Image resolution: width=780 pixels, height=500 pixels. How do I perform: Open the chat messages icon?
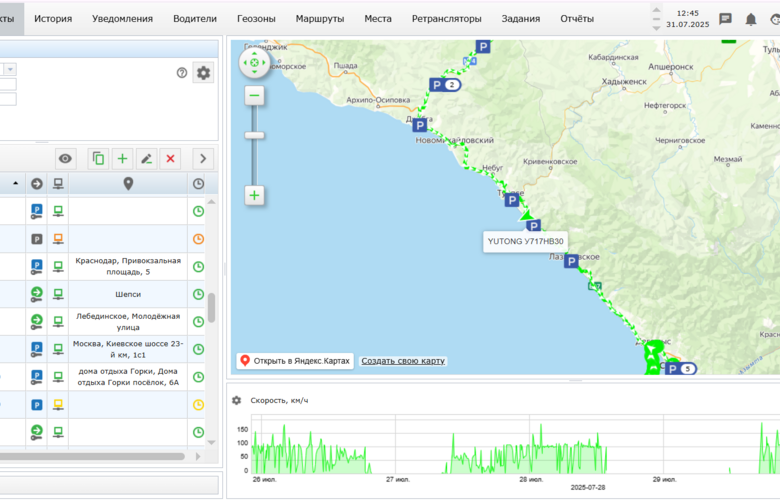tap(725, 19)
